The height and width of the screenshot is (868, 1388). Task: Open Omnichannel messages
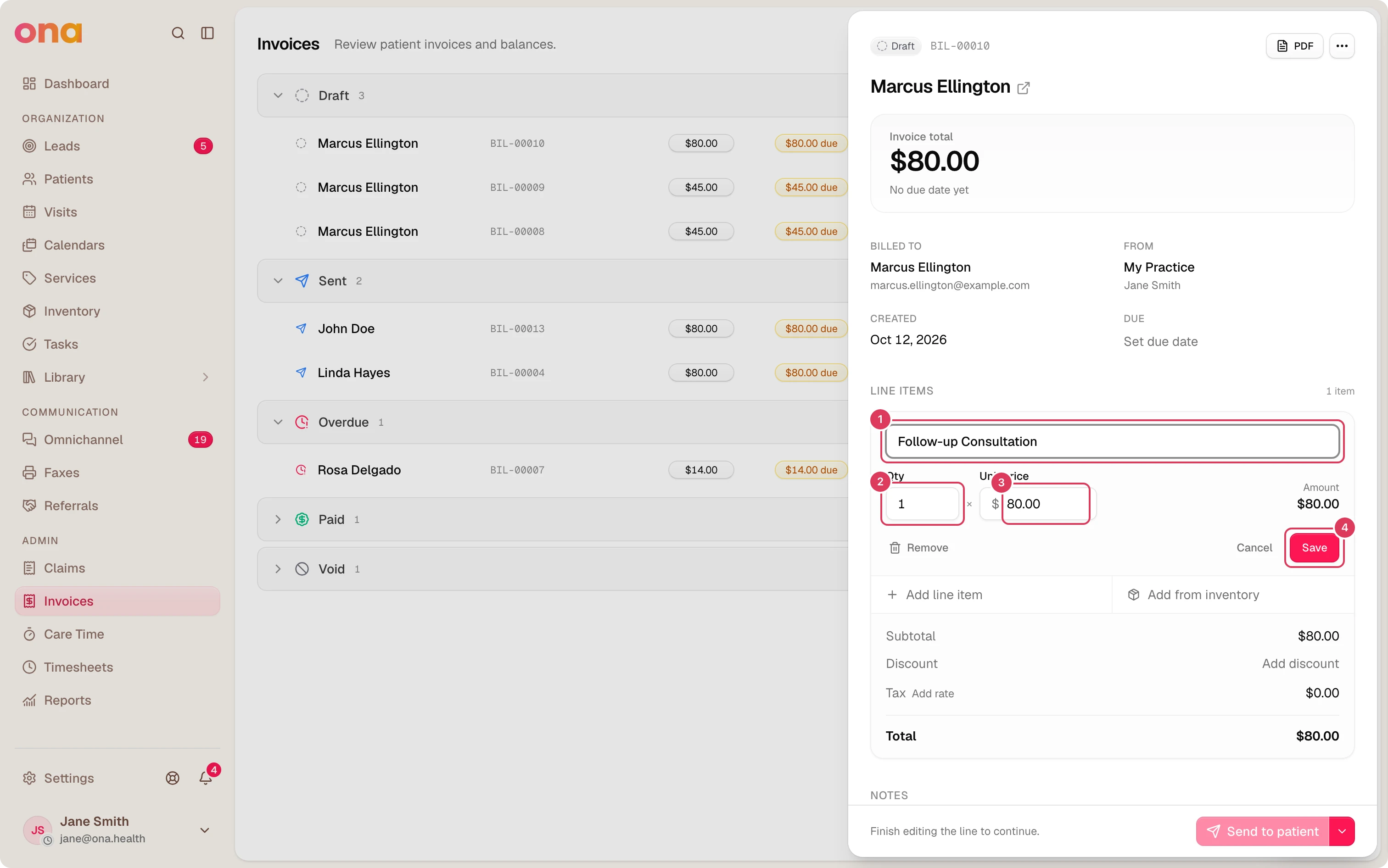click(117, 440)
